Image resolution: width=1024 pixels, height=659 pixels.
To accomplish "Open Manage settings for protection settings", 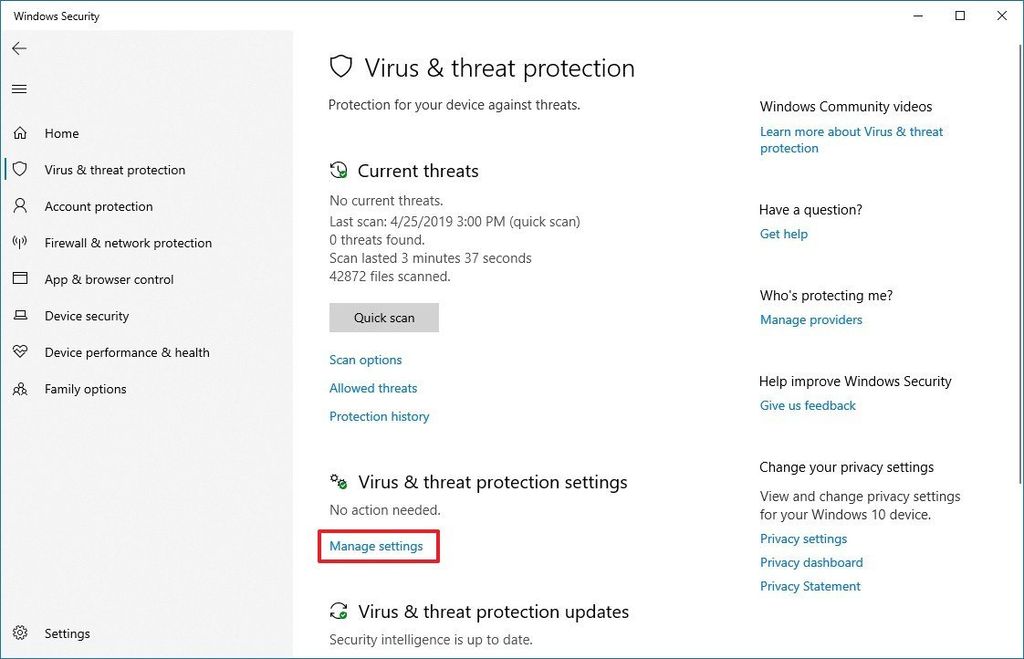I will [x=378, y=546].
